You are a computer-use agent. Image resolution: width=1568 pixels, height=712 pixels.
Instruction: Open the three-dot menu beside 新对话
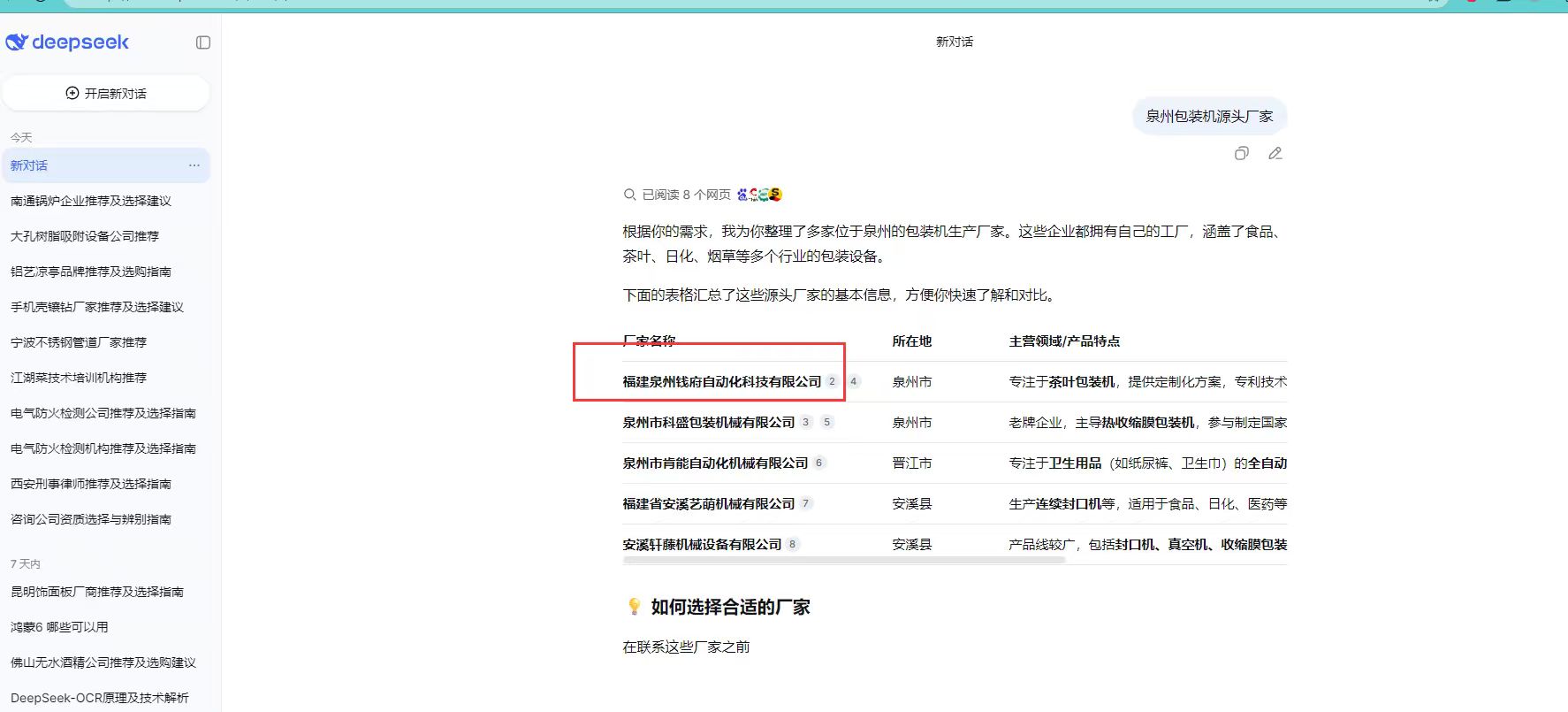tap(194, 165)
